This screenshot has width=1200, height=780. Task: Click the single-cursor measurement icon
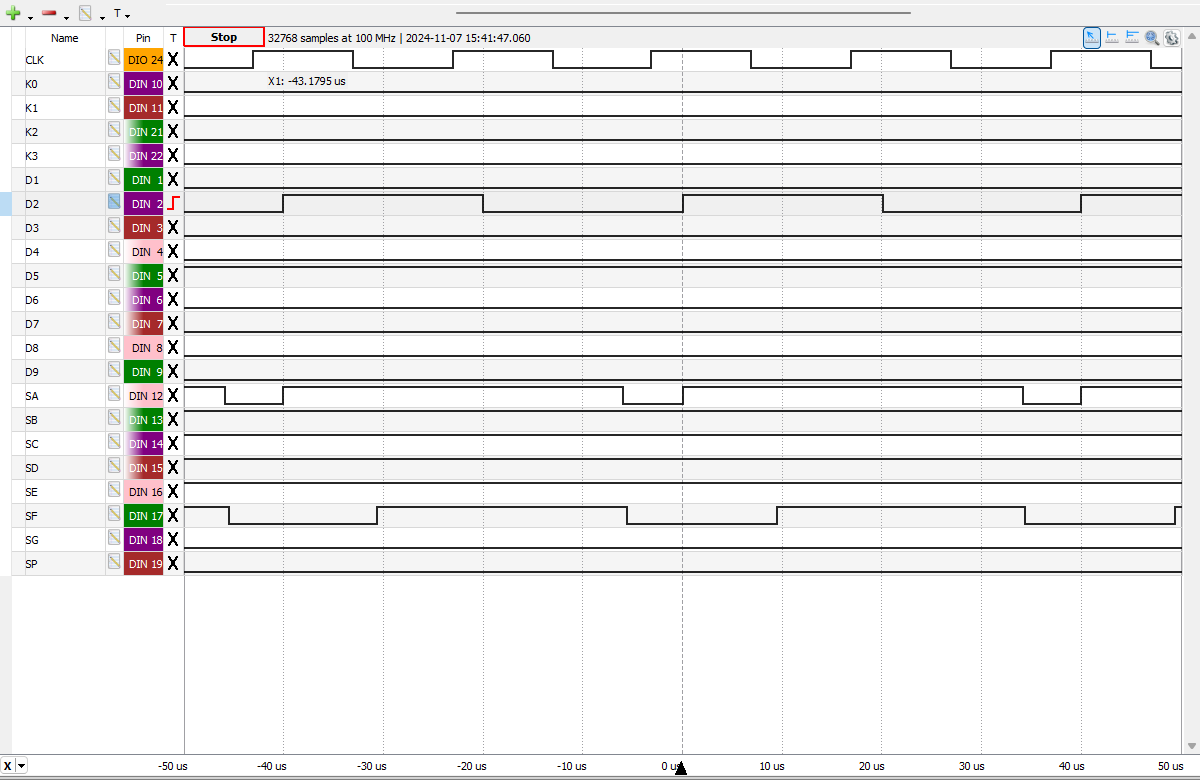(x=1112, y=37)
